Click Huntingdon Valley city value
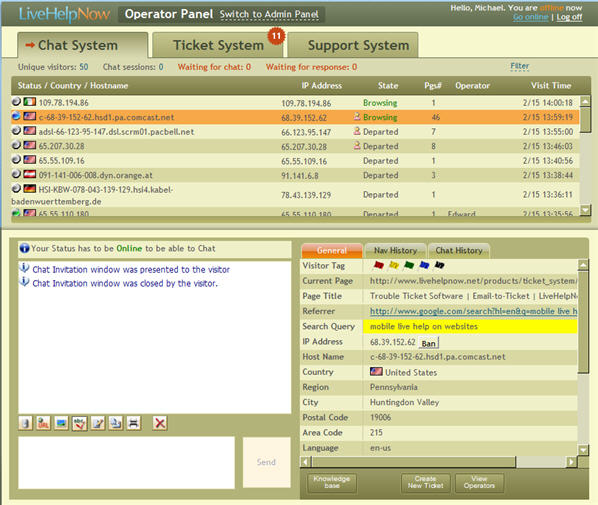Image resolution: width=598 pixels, height=505 pixels. tap(404, 402)
